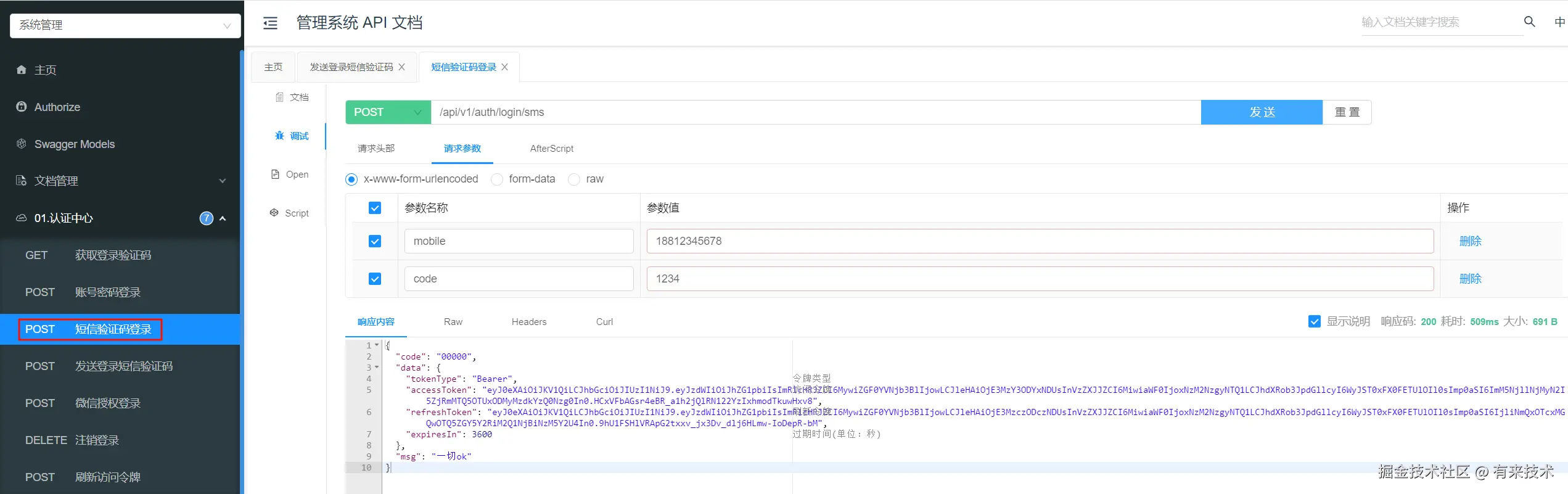The width and height of the screenshot is (1568, 494).
Task: Click the document keyword search field
Action: point(1442,22)
